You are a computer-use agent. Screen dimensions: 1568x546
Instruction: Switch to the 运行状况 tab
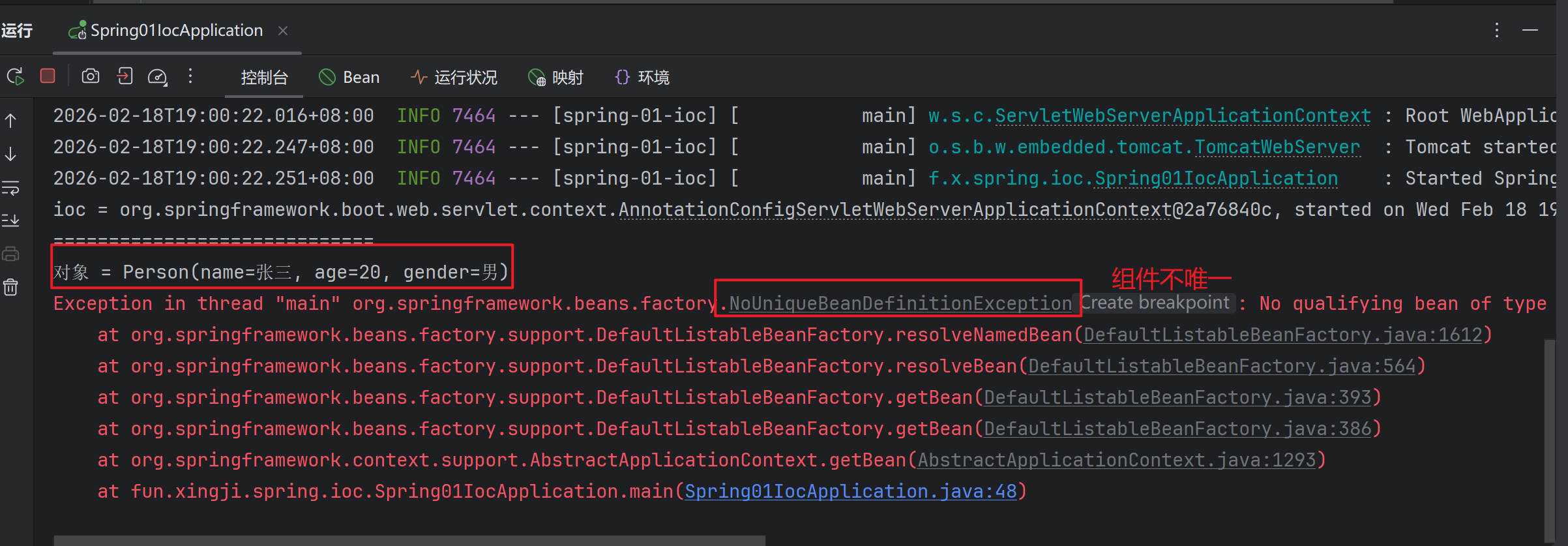[x=454, y=78]
